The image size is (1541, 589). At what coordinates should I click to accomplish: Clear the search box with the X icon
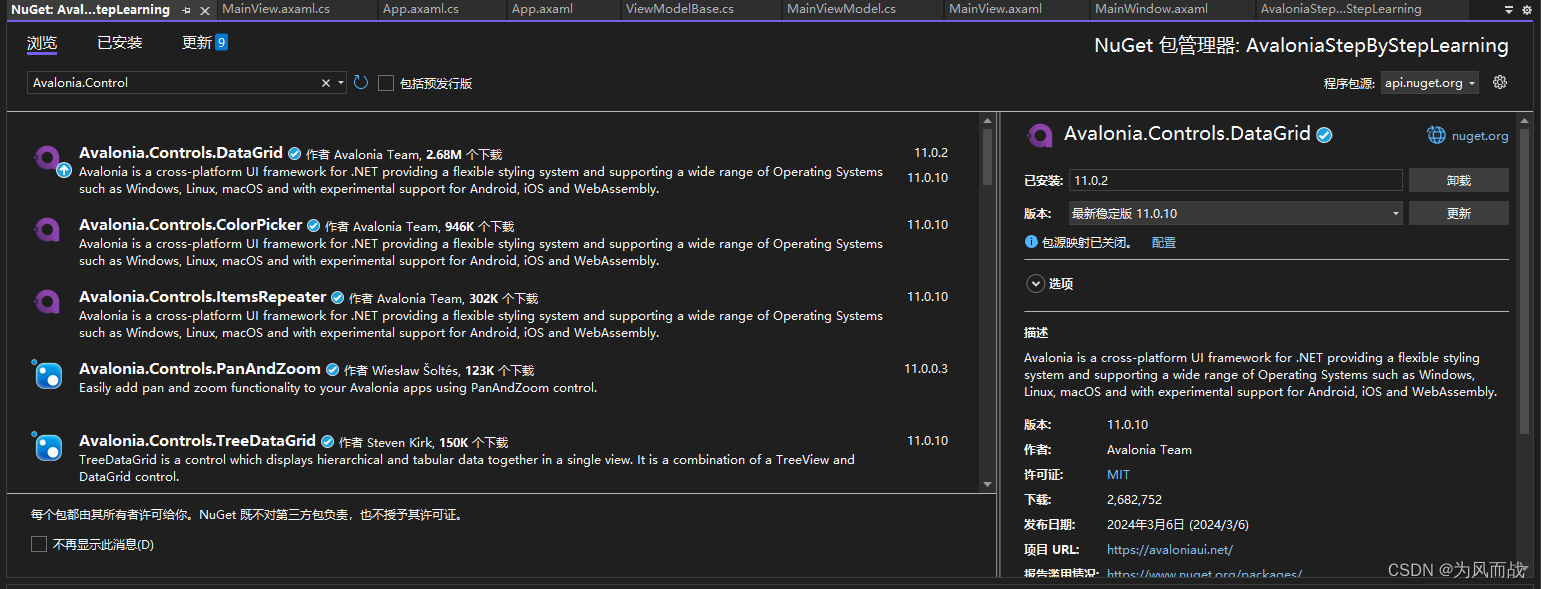[x=326, y=82]
